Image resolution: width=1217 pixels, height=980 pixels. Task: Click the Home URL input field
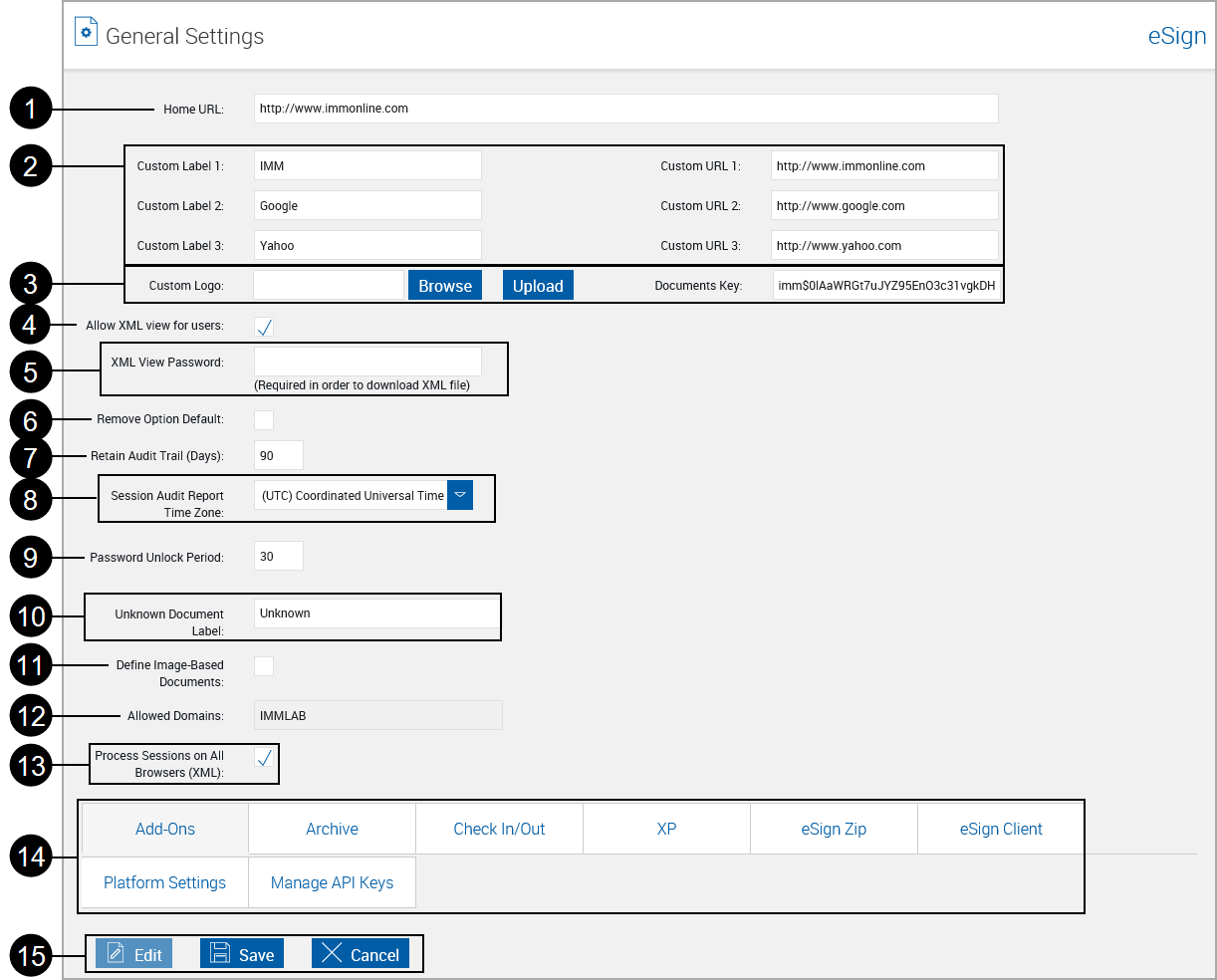(625, 109)
